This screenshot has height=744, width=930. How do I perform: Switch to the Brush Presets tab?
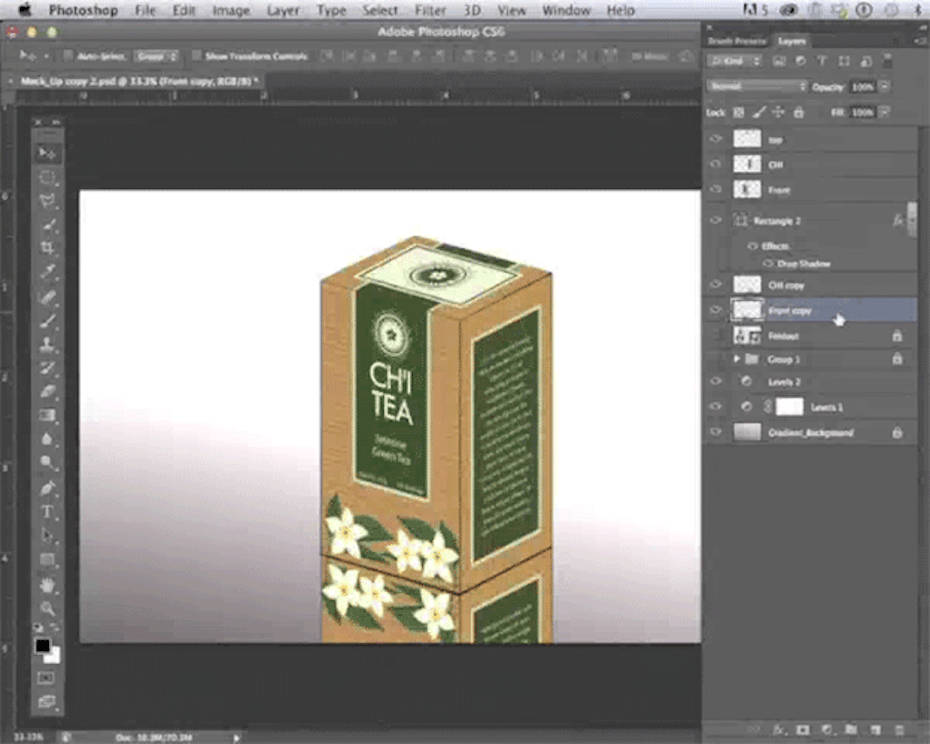pos(736,41)
